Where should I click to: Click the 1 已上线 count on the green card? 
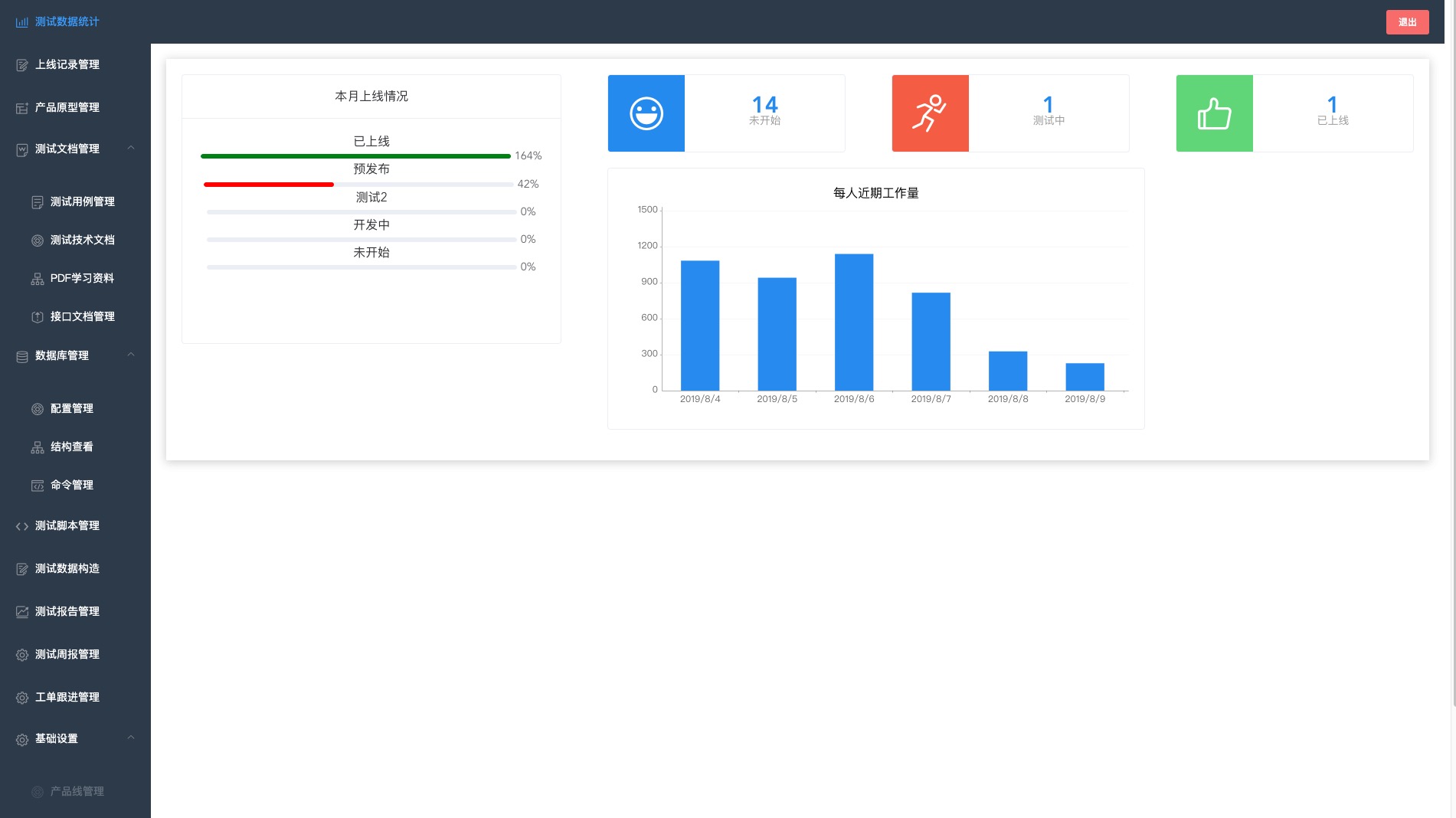click(1333, 104)
